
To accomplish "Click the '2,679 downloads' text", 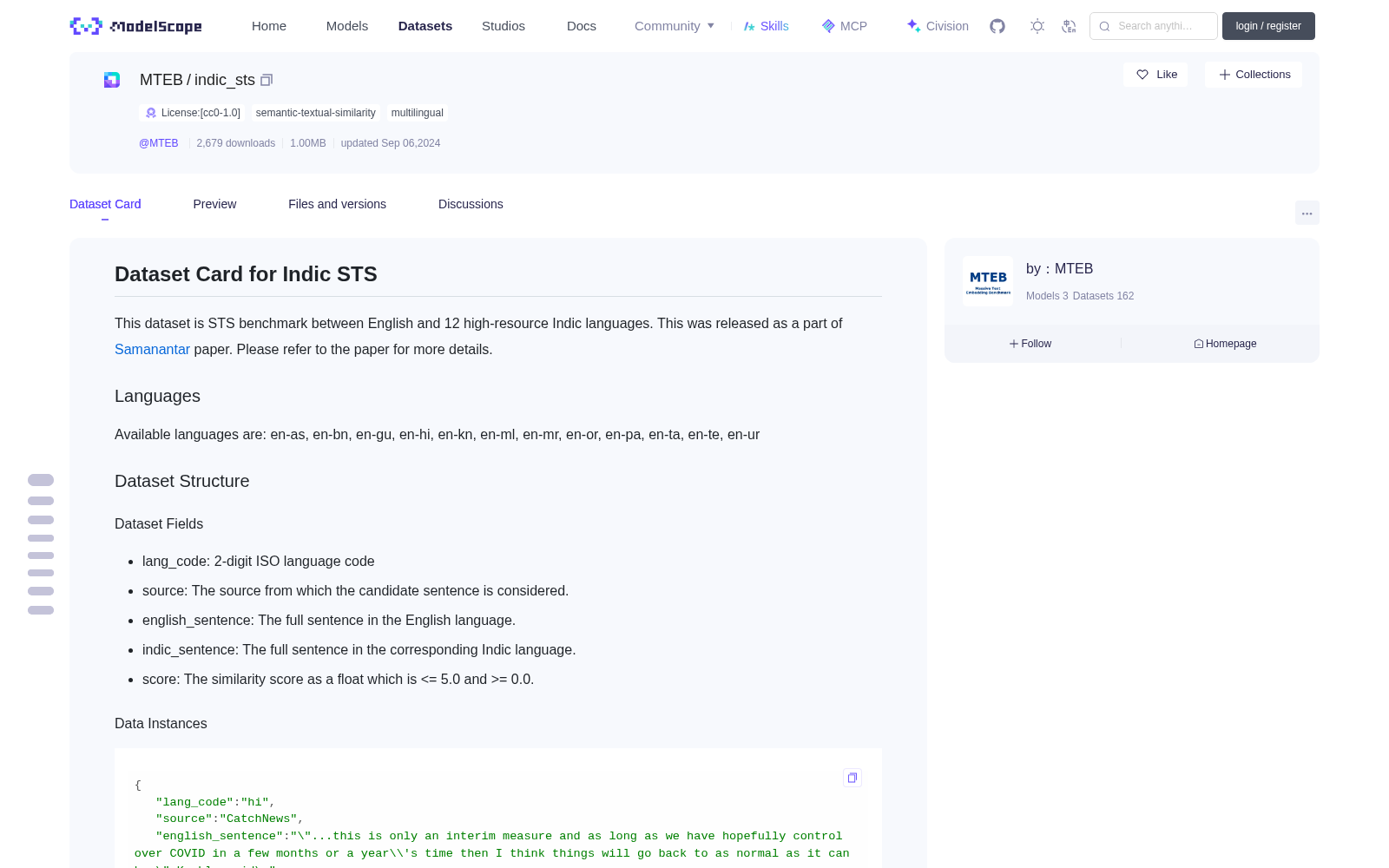I will click(236, 143).
